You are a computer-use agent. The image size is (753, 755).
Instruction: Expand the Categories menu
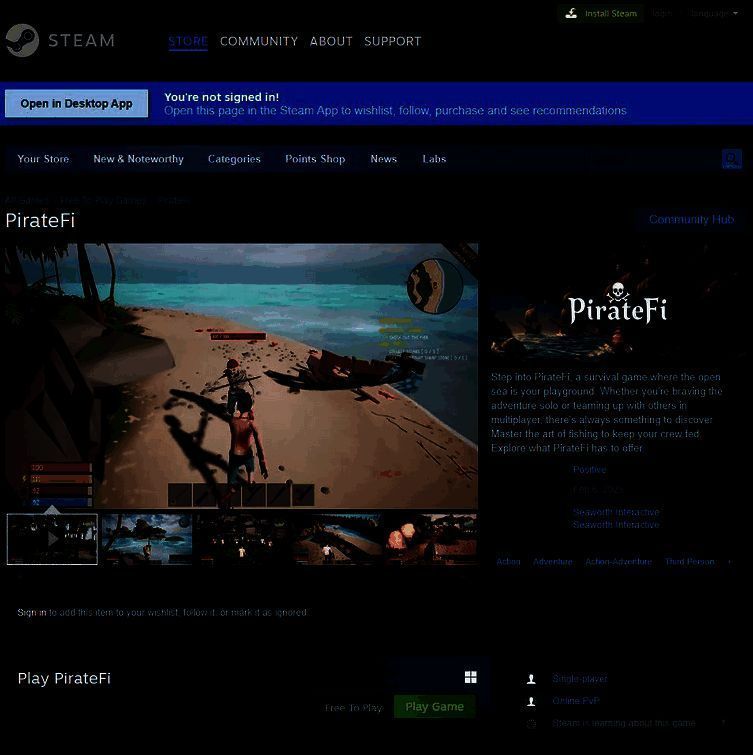point(234,159)
